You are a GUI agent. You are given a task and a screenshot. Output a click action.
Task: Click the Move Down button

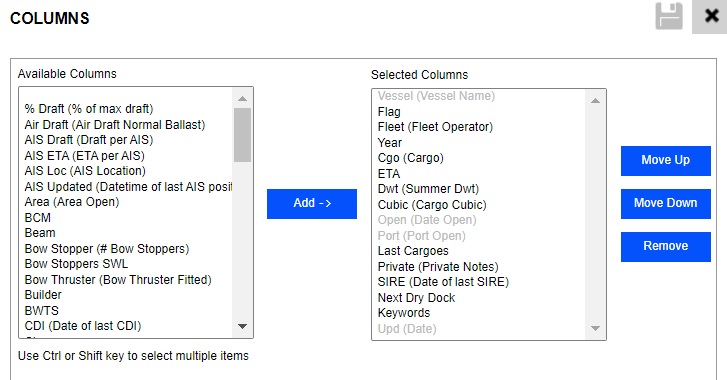point(666,203)
